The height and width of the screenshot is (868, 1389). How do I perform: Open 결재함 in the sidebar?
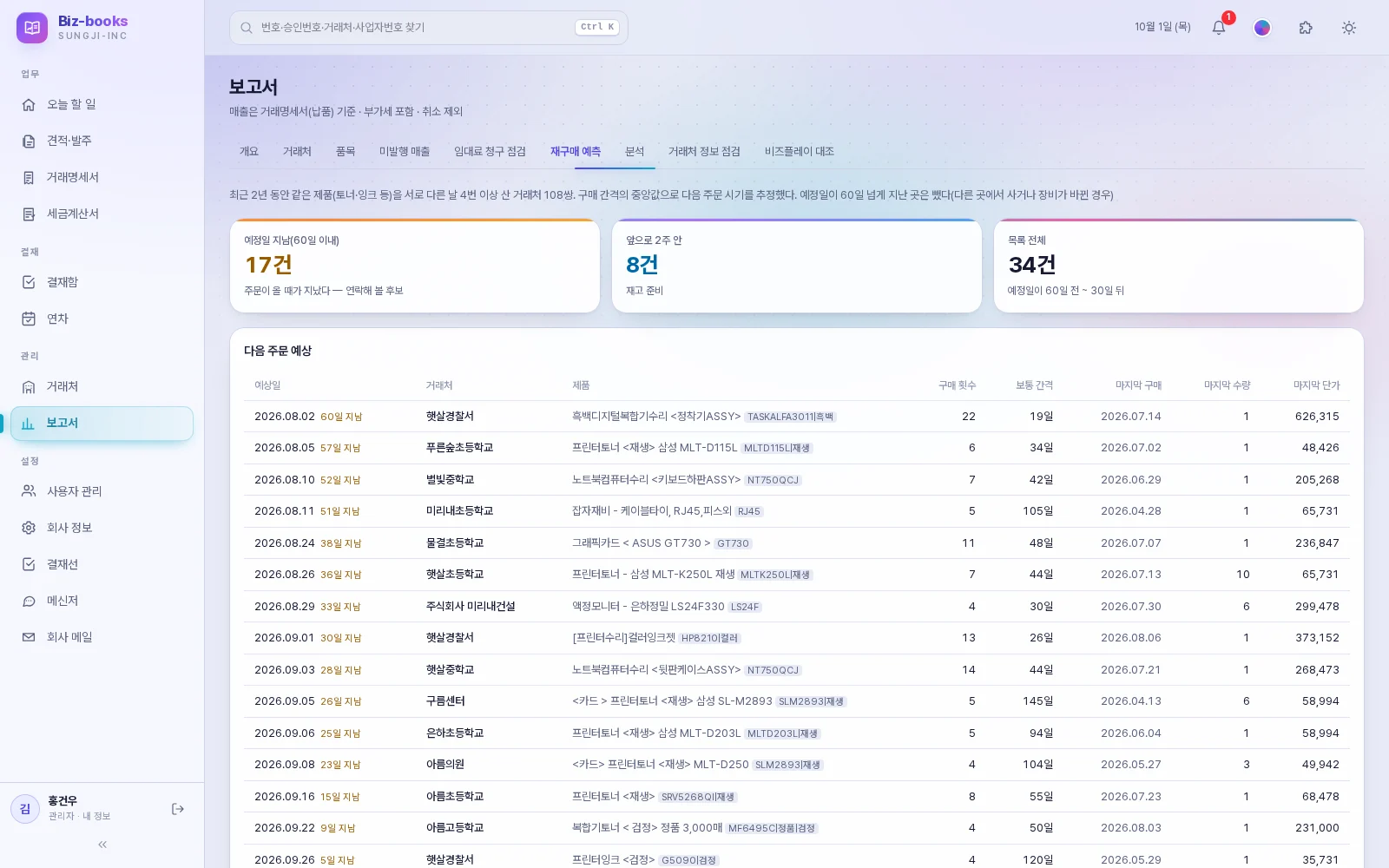(x=102, y=282)
